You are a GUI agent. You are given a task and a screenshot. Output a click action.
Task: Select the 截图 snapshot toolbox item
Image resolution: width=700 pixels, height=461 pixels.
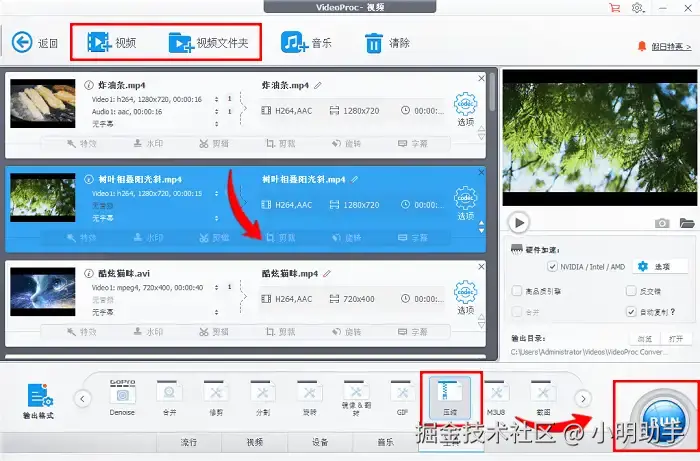(x=543, y=398)
